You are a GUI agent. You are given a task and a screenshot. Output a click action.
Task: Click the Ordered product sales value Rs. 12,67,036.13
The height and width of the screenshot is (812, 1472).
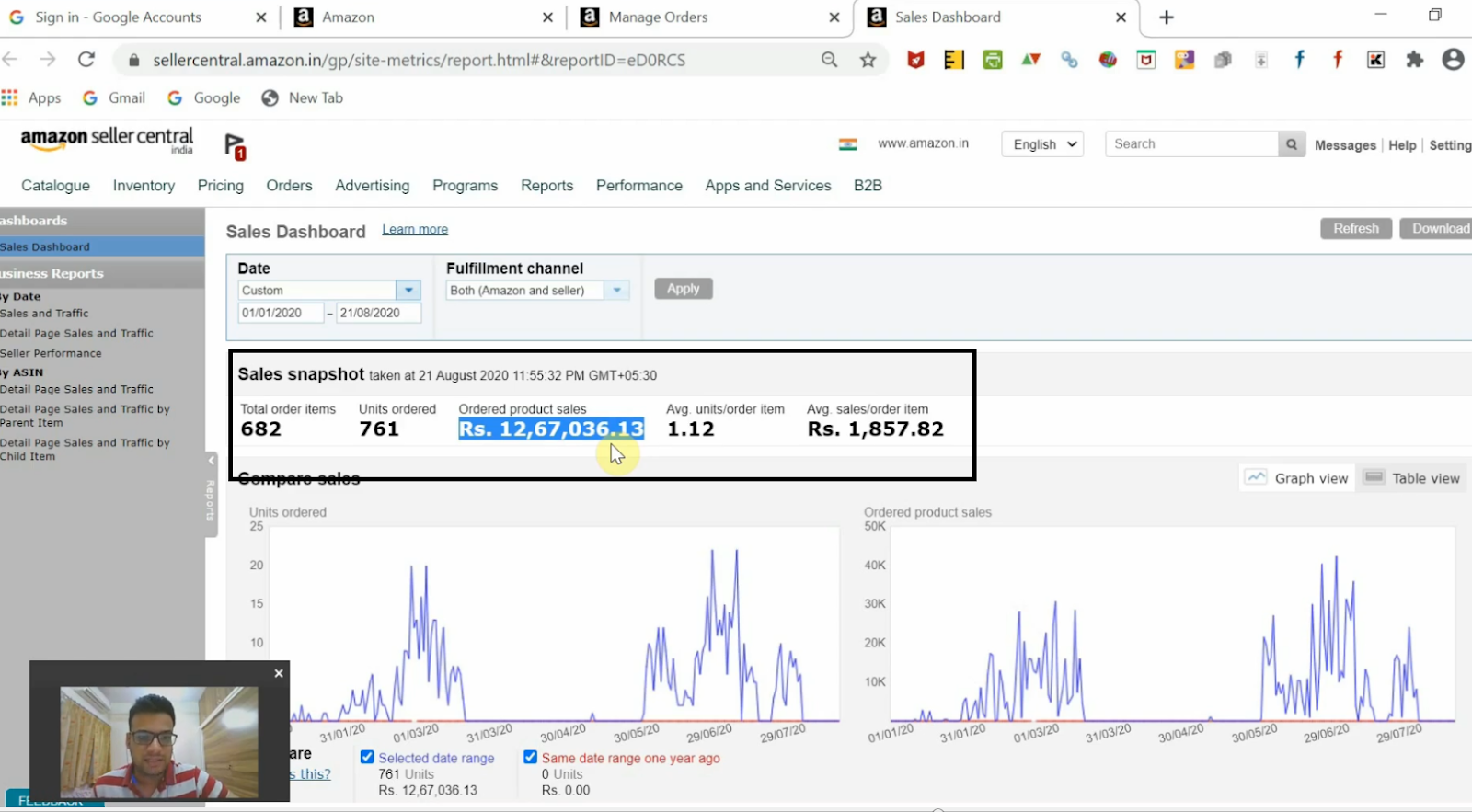pos(551,429)
